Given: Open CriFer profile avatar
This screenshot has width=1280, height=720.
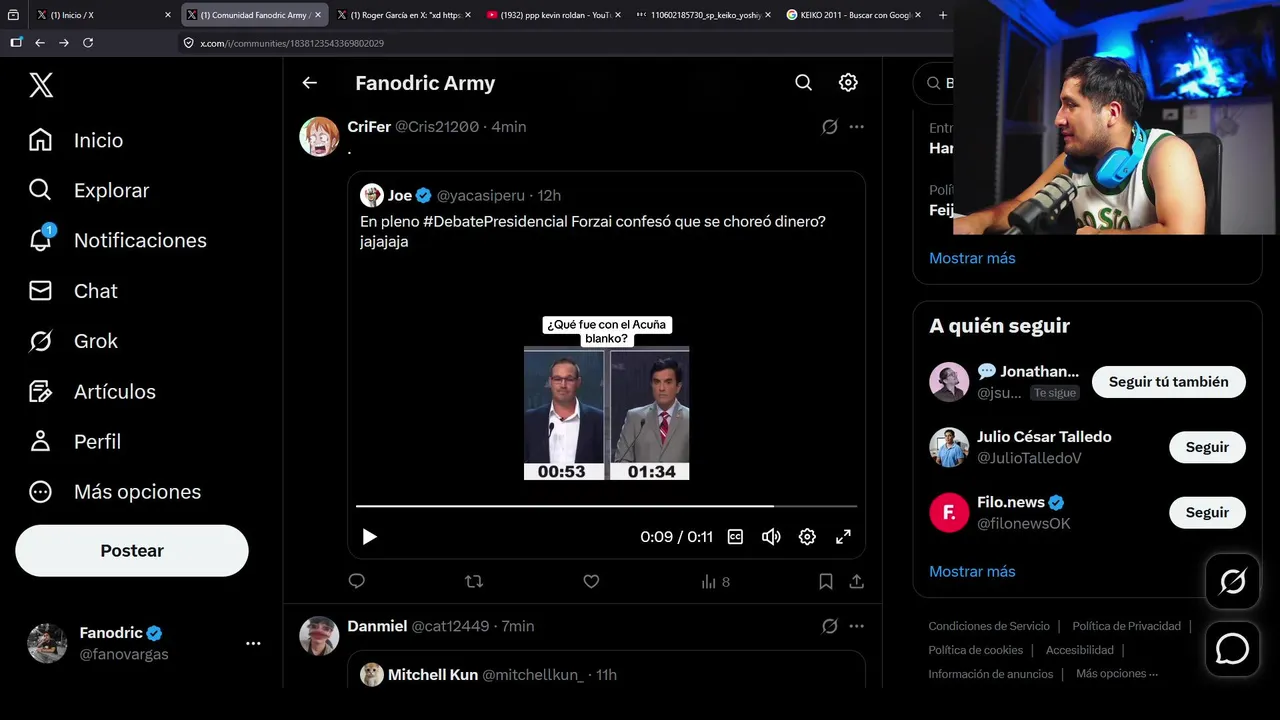Looking at the screenshot, I should 319,136.
